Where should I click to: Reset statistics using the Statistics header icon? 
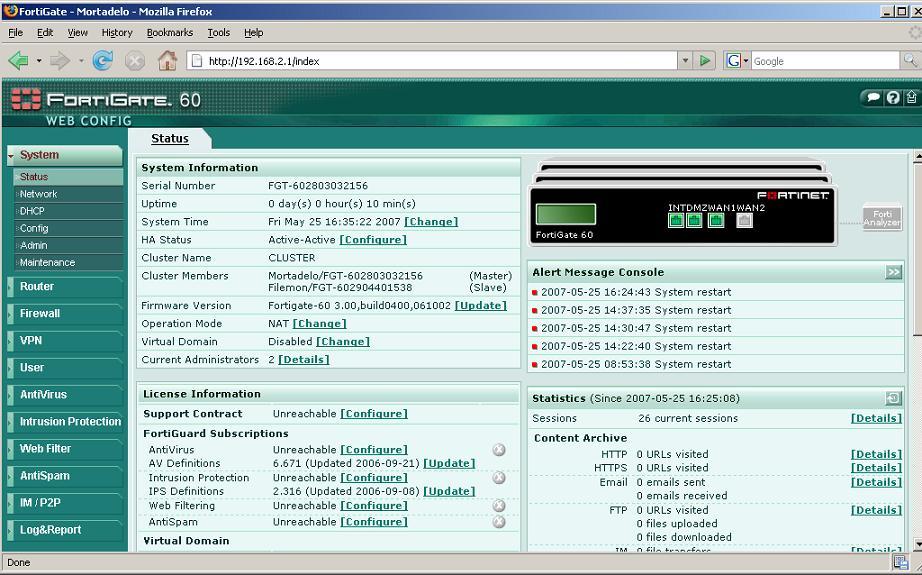[893, 398]
